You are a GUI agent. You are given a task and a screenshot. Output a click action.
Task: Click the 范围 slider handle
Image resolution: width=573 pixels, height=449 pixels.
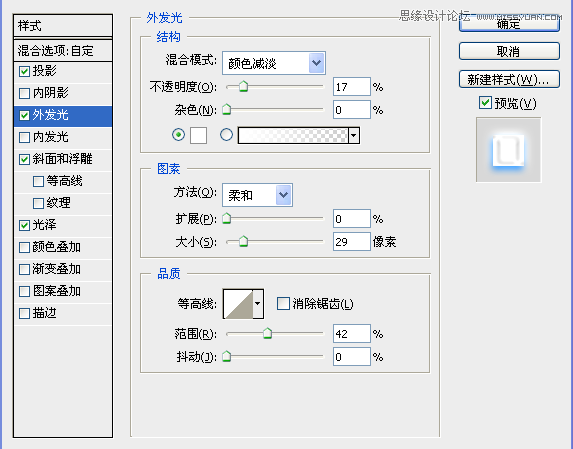[x=267, y=334]
